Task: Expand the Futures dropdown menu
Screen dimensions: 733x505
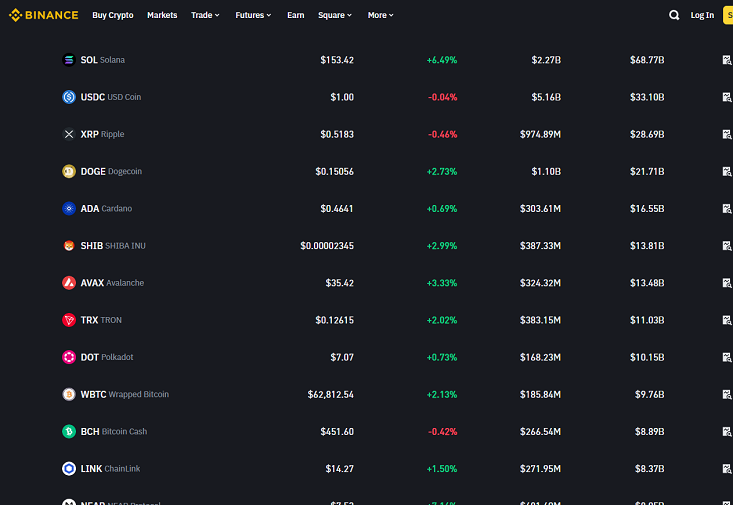Action: point(253,15)
